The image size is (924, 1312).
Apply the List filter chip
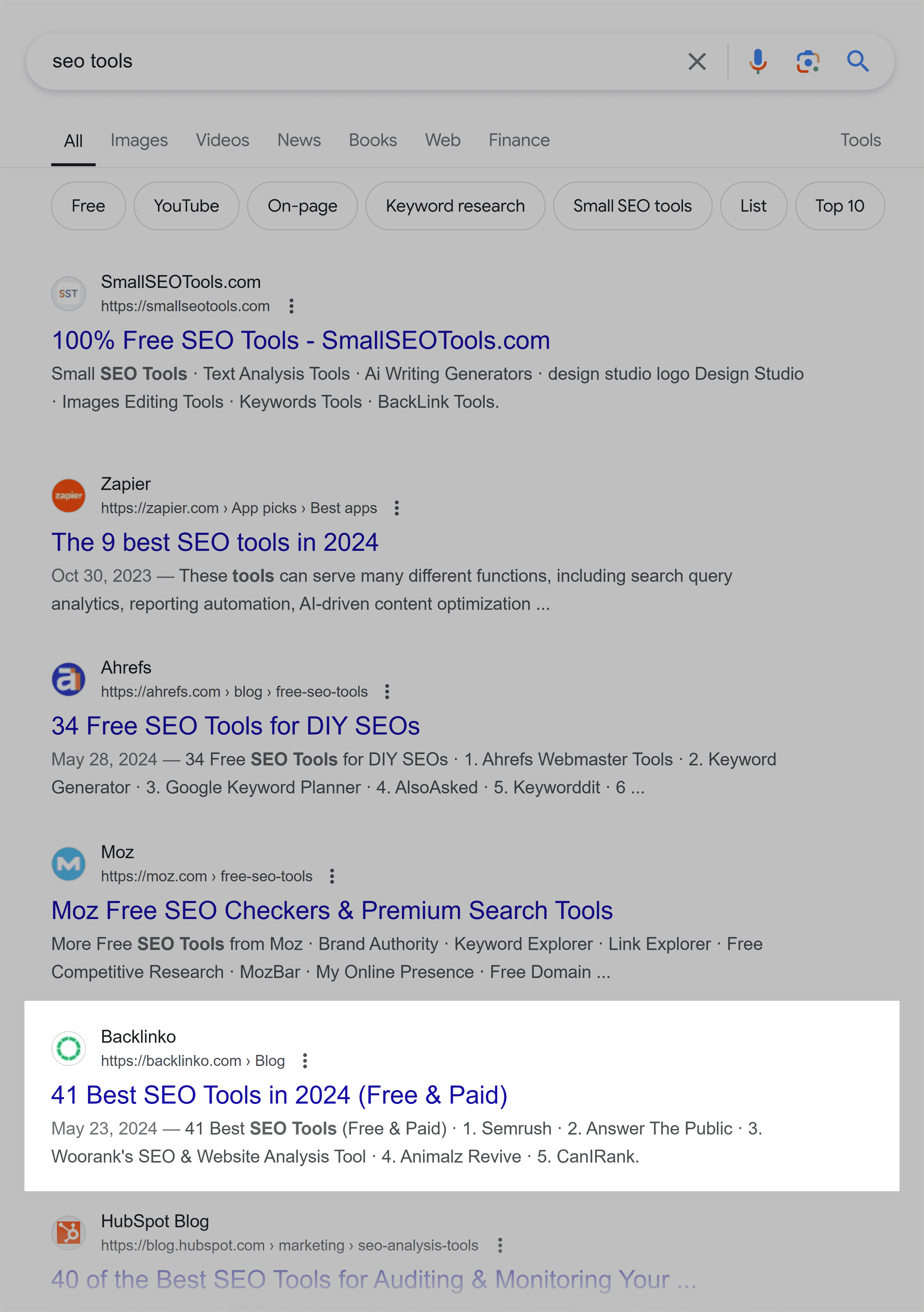pos(753,206)
